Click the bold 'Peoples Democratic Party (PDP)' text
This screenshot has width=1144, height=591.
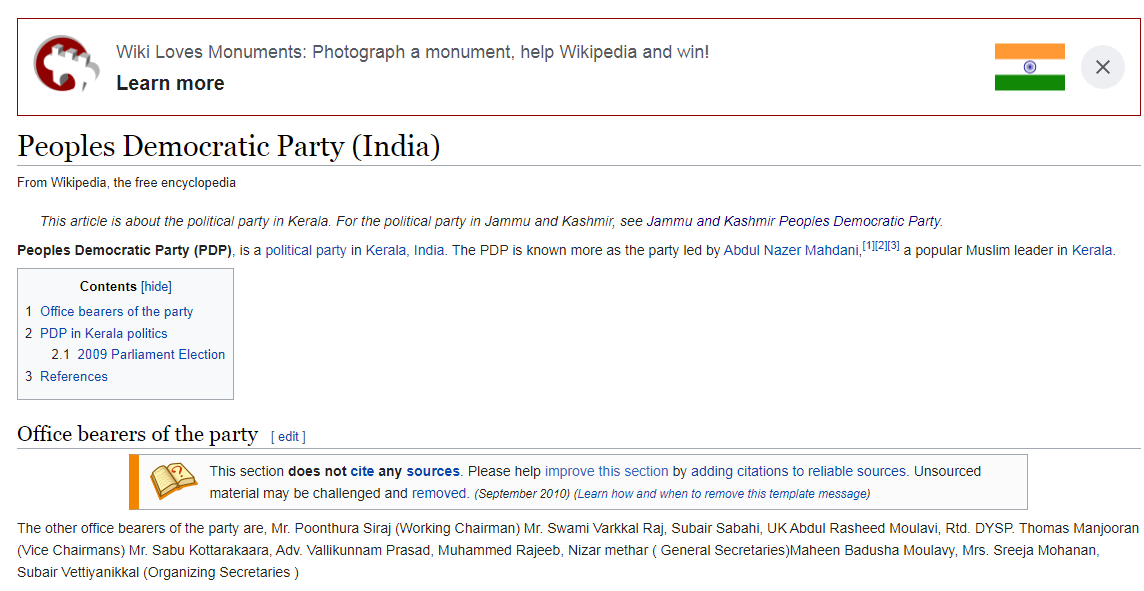coord(124,250)
